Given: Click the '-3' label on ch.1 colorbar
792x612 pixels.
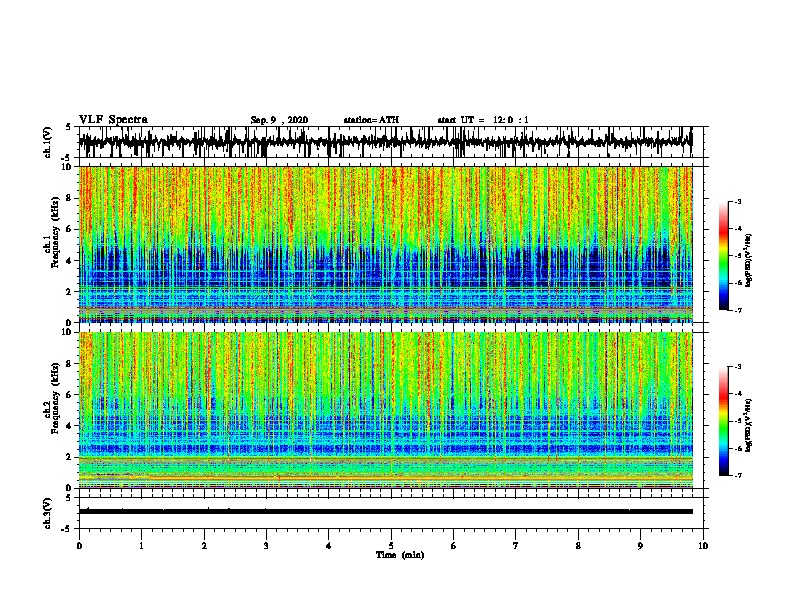Looking at the screenshot, I should pos(738,202).
